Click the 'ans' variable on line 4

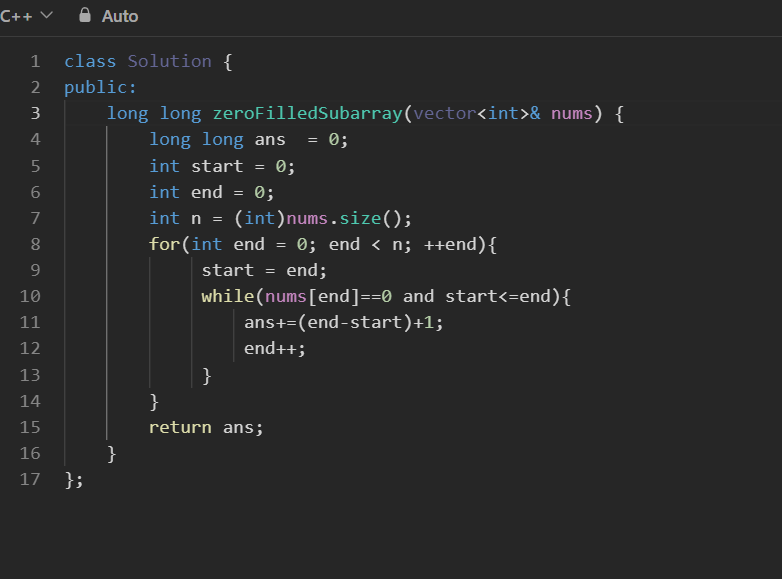(x=270, y=140)
